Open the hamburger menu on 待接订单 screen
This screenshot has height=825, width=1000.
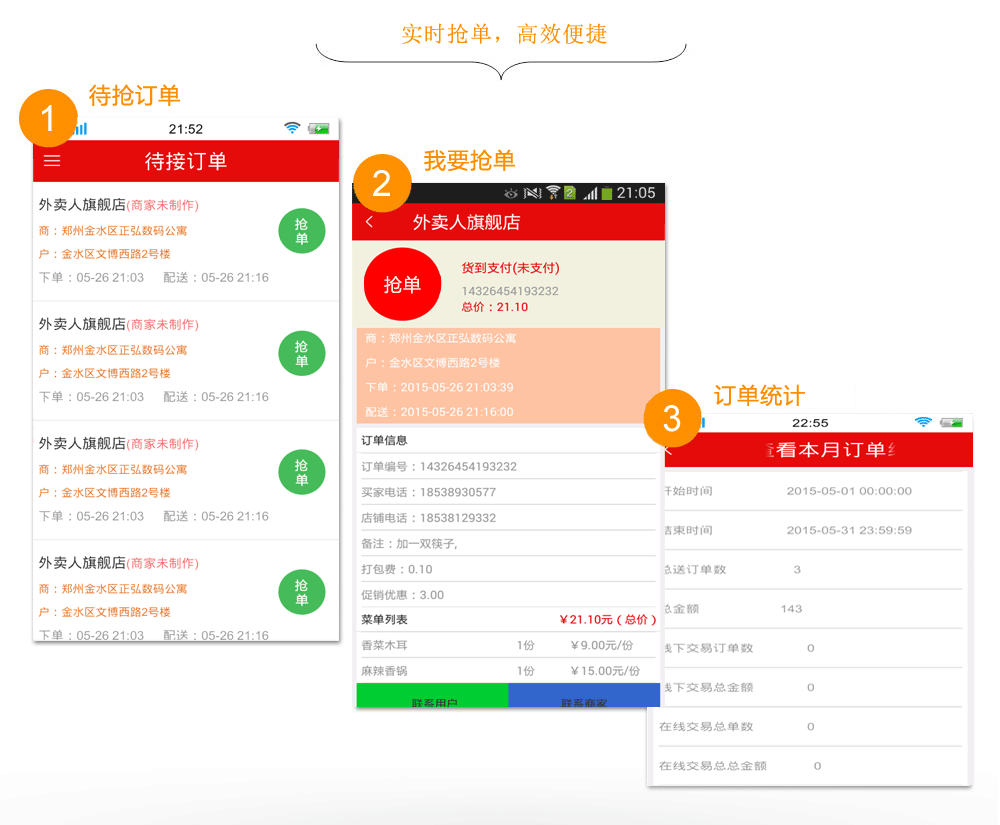point(52,160)
